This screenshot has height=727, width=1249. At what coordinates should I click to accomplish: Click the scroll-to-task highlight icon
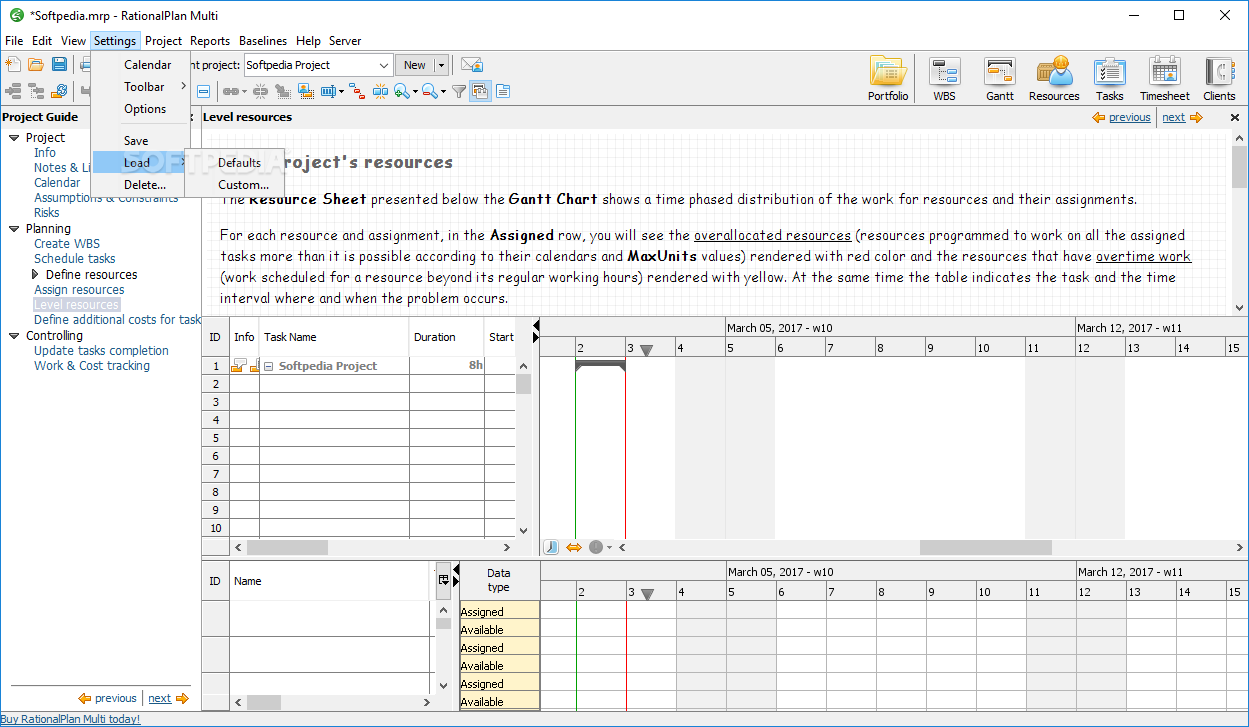(380, 91)
